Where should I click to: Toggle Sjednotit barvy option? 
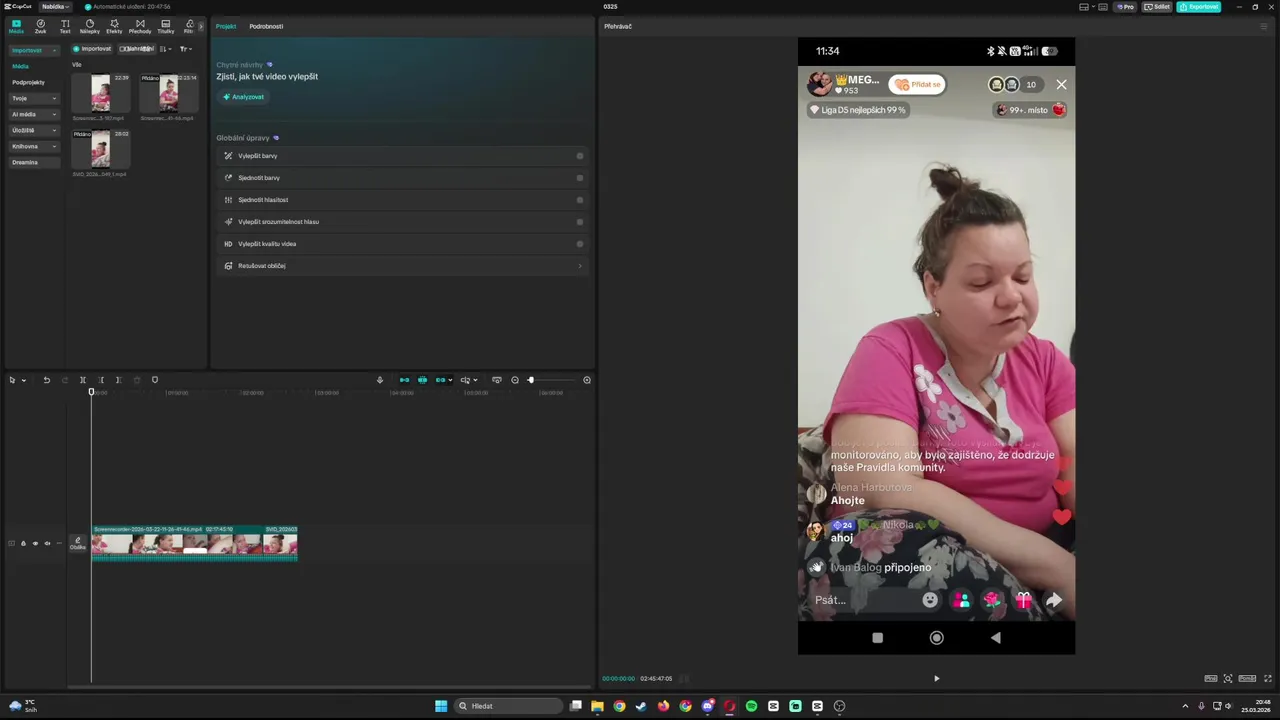point(580,178)
